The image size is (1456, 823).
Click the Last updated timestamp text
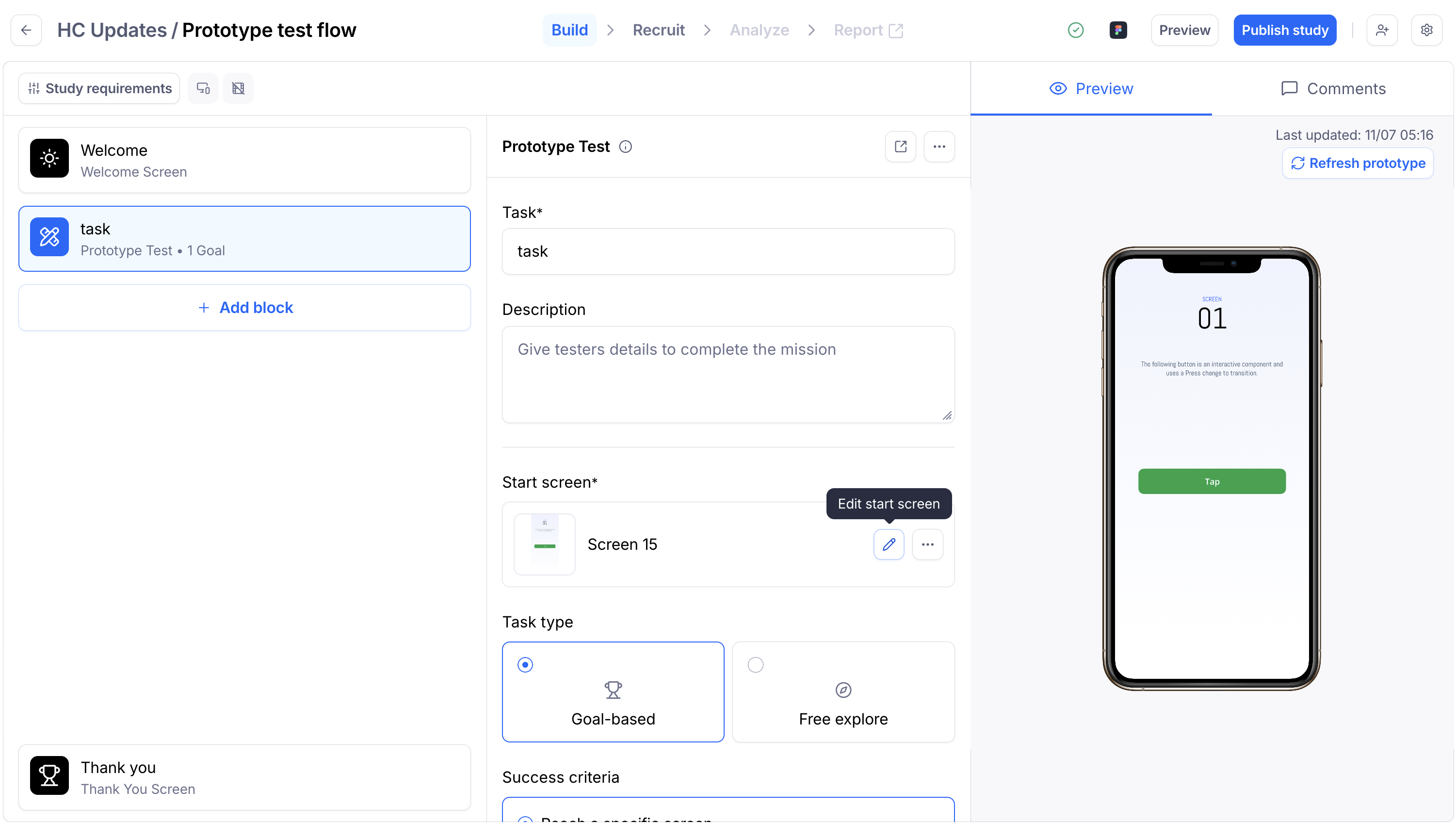[x=1354, y=135]
